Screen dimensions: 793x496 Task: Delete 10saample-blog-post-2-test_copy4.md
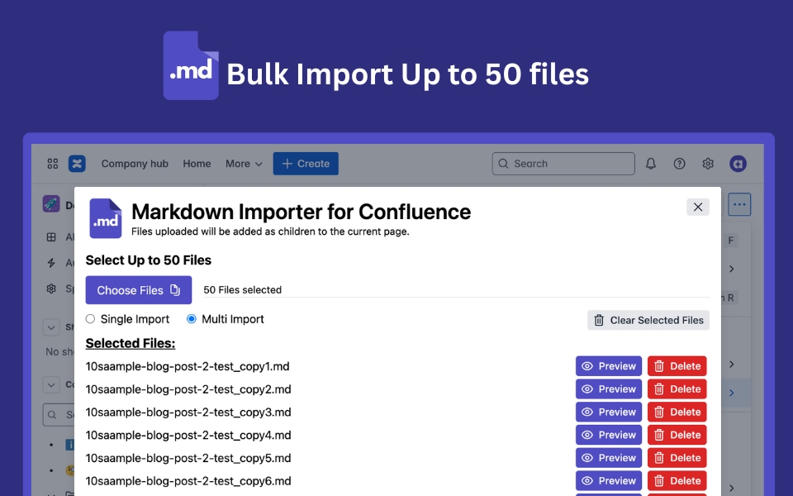tap(677, 435)
